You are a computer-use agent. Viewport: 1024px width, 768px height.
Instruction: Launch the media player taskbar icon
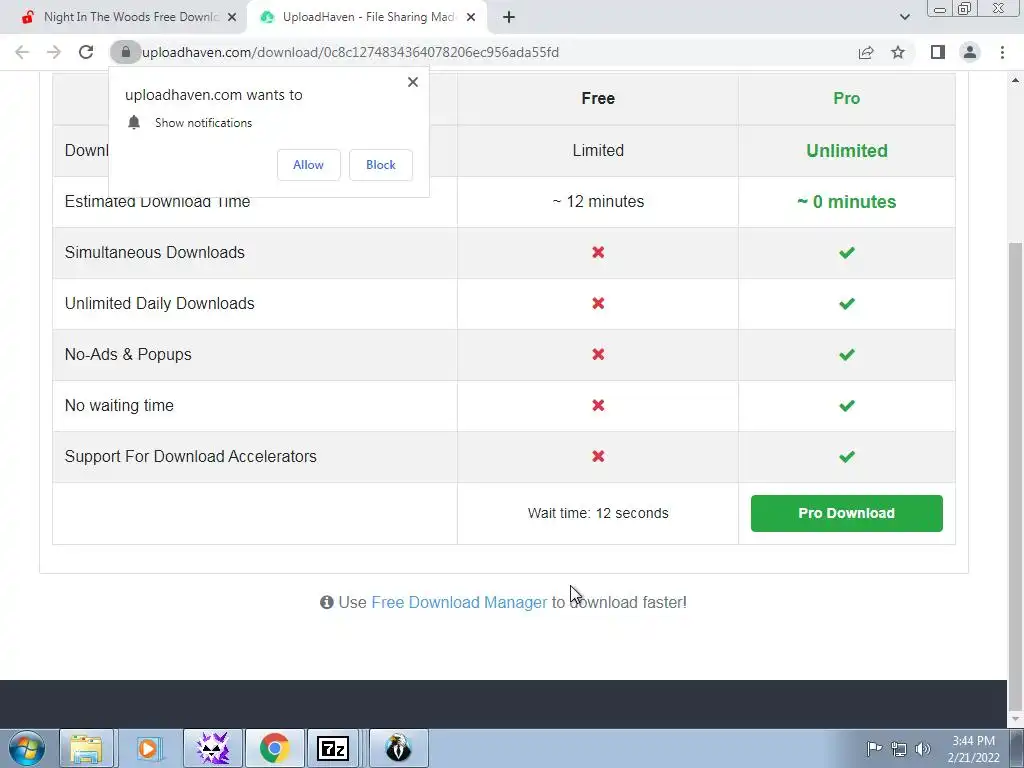coord(150,748)
